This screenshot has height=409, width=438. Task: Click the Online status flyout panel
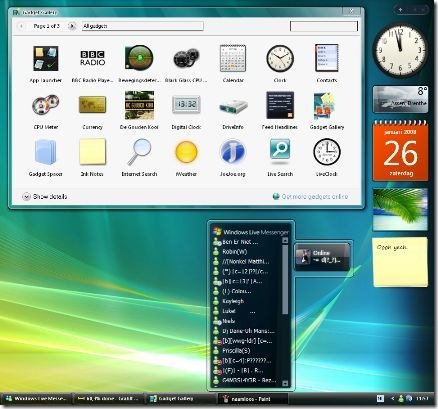tap(322, 256)
